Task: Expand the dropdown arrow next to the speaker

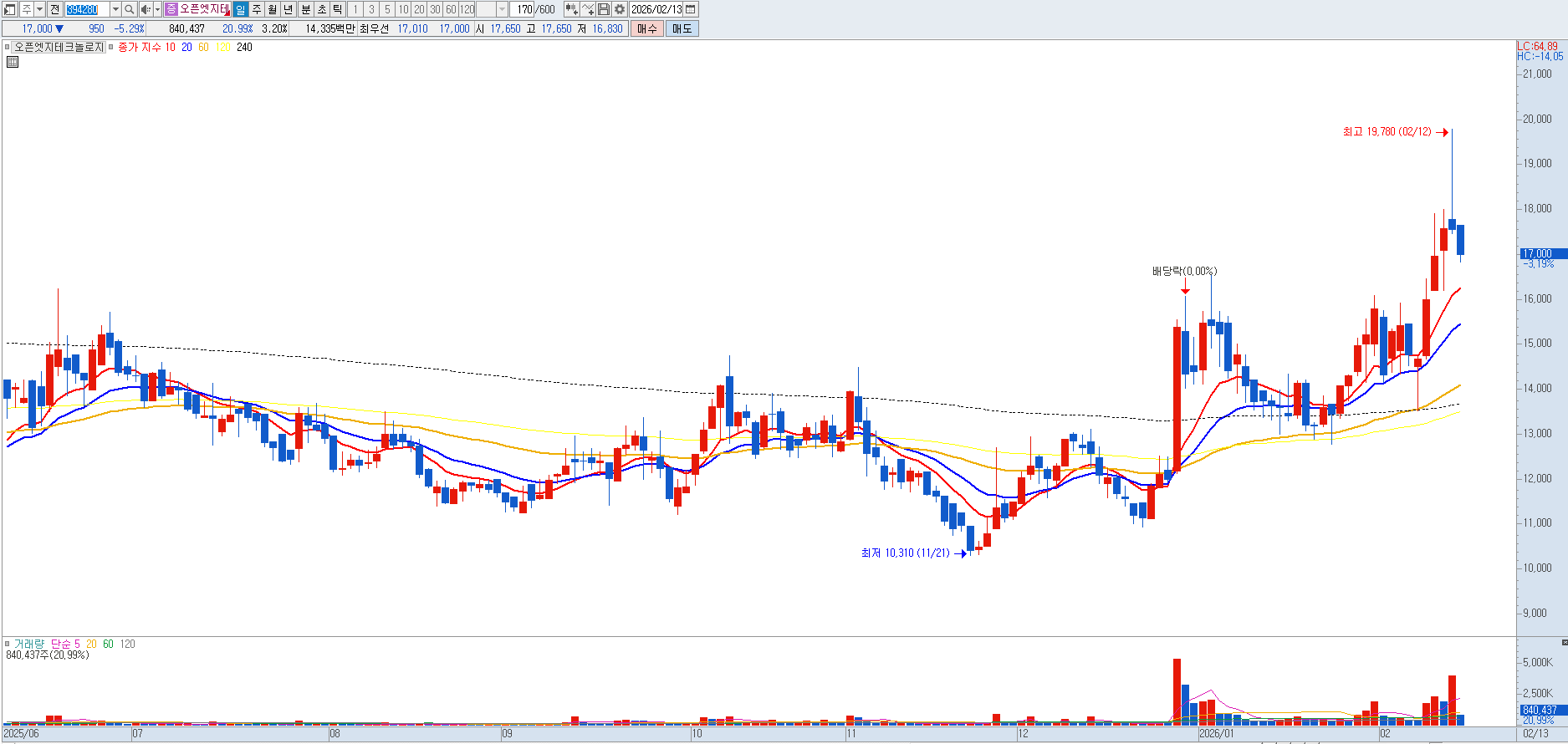Action: 157,9
